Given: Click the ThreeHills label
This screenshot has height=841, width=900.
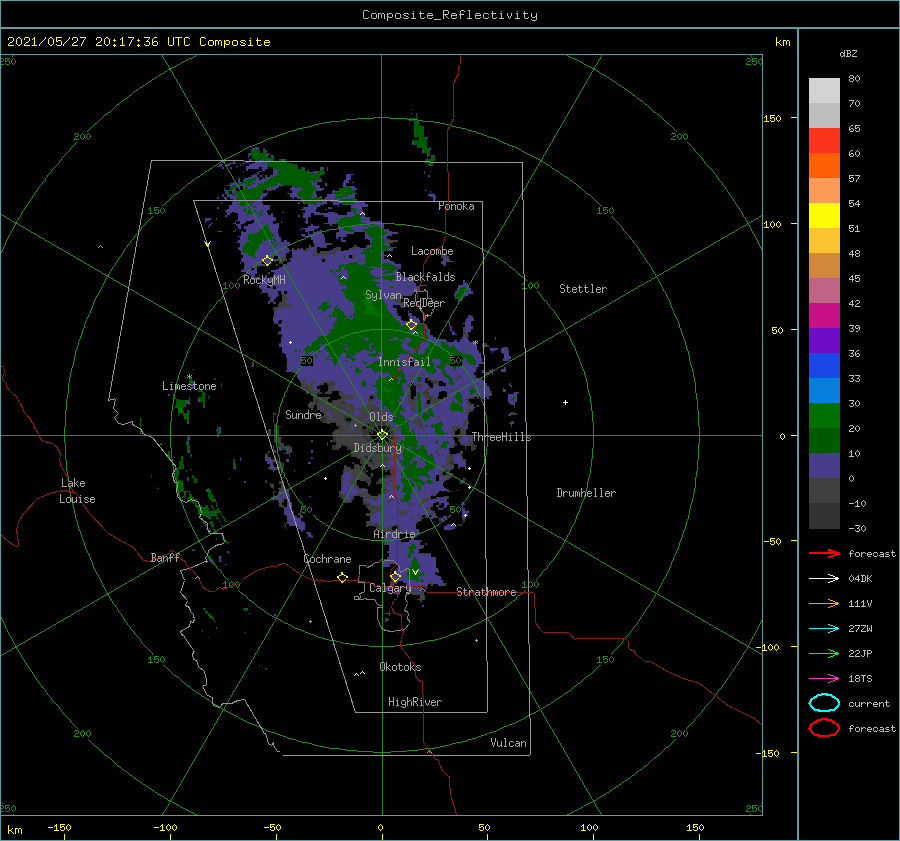Looking at the screenshot, I should pos(502,437).
